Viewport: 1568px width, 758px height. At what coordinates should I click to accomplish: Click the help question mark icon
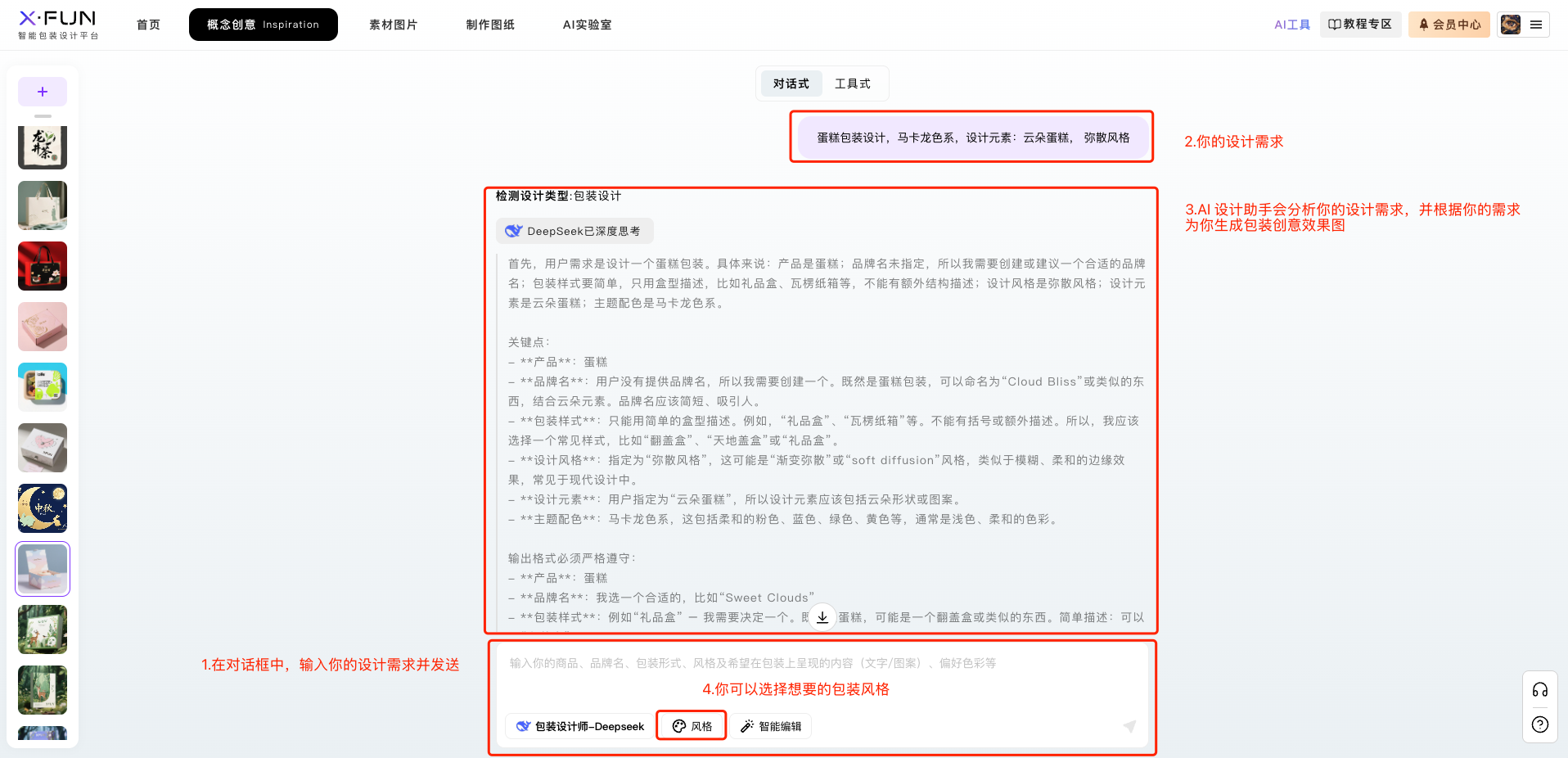click(x=1539, y=724)
